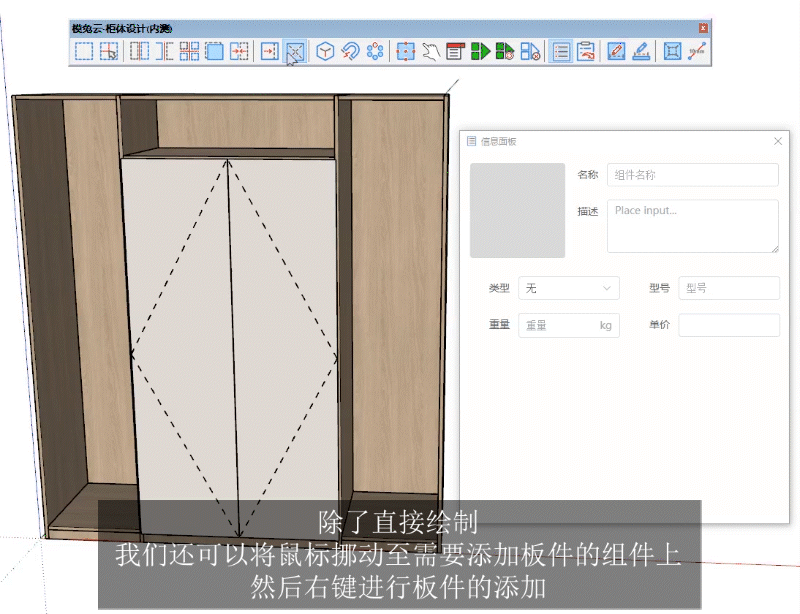Open the vertical partition board tool
The image size is (800, 614).
click(x=139, y=50)
